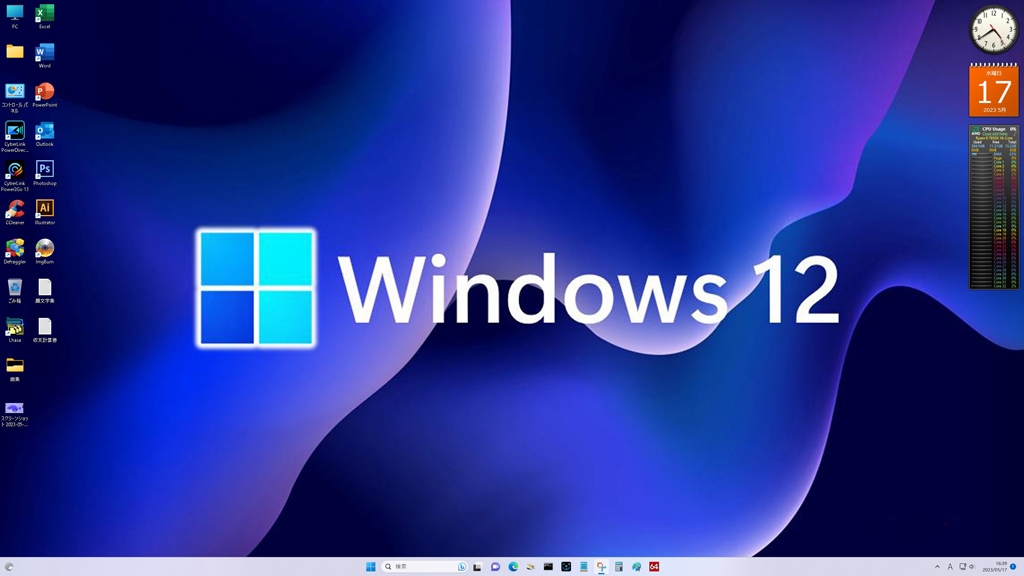Open Bing chat icon in search box
This screenshot has height=576, width=1024.
click(462, 566)
